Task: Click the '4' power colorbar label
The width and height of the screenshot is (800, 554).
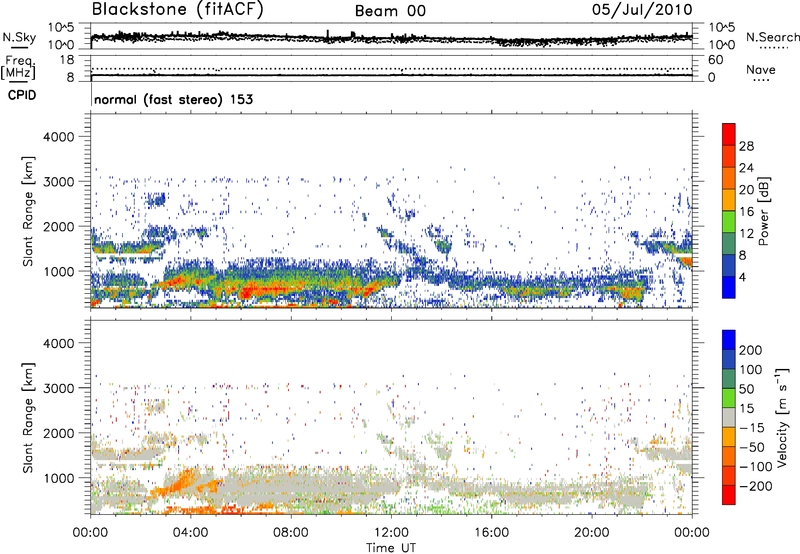Action: click(742, 277)
